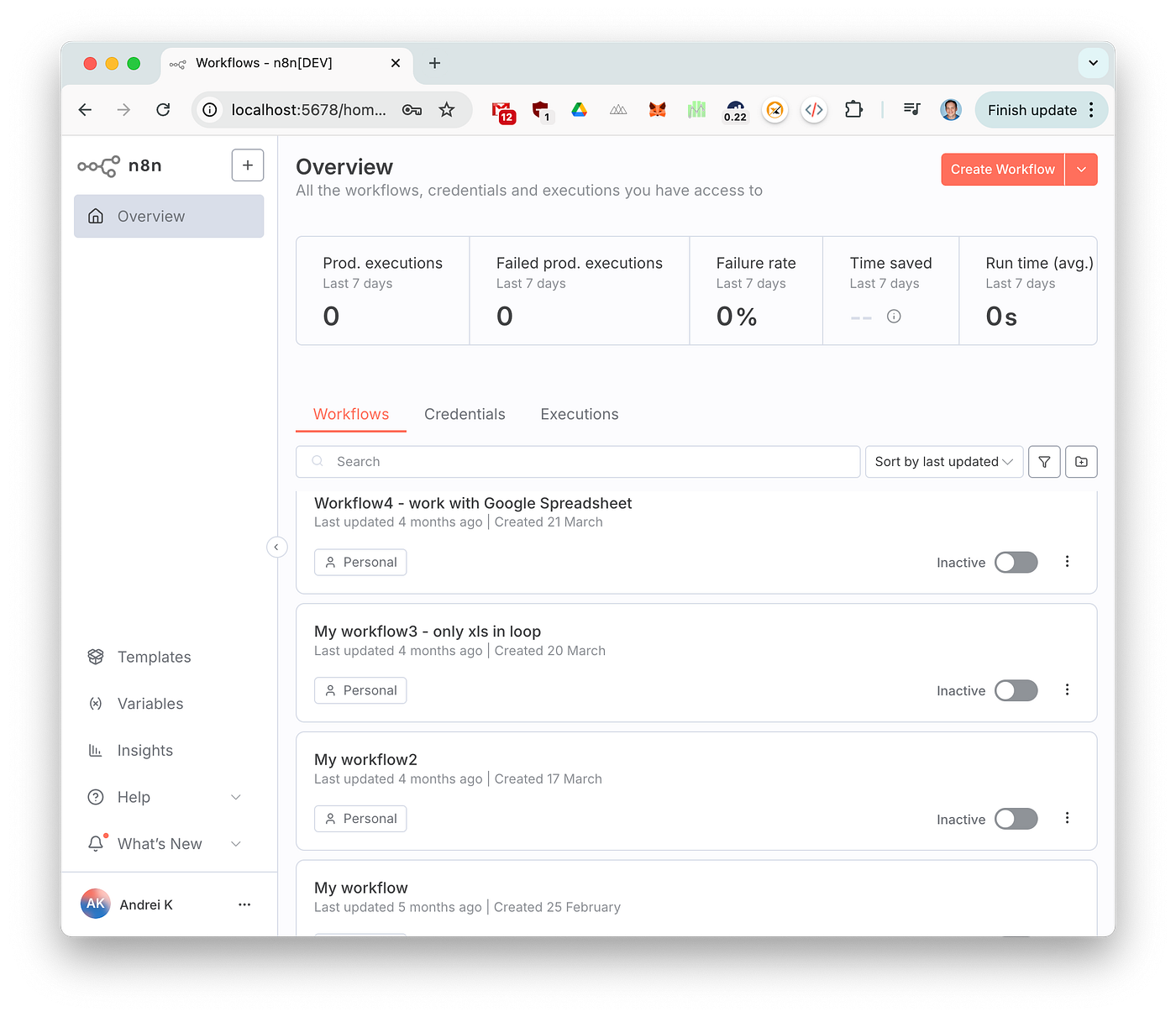
Task: Click the bell icon for What's New
Action: coord(96,843)
